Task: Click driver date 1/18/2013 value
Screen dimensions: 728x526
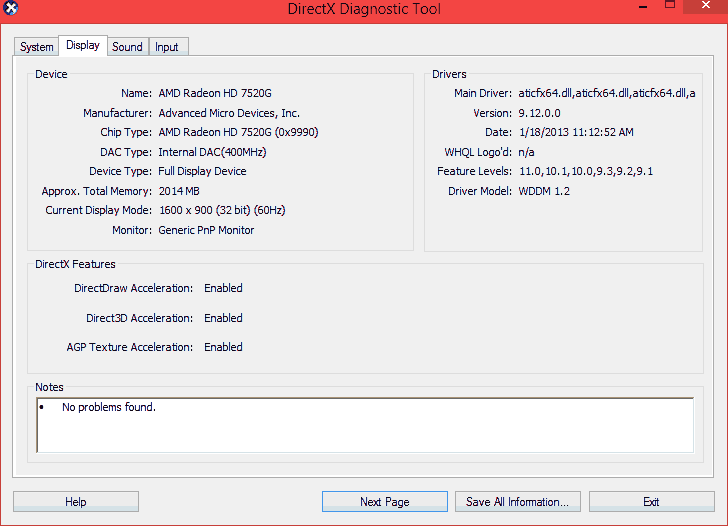Action: 576,132
